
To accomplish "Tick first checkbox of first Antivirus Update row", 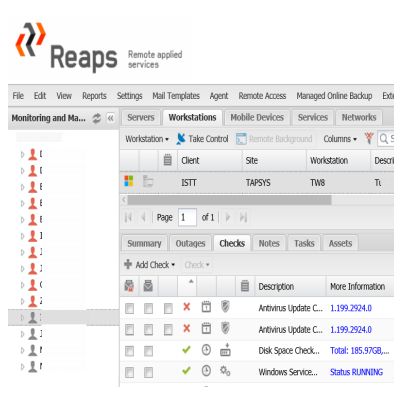I will [x=129, y=308].
